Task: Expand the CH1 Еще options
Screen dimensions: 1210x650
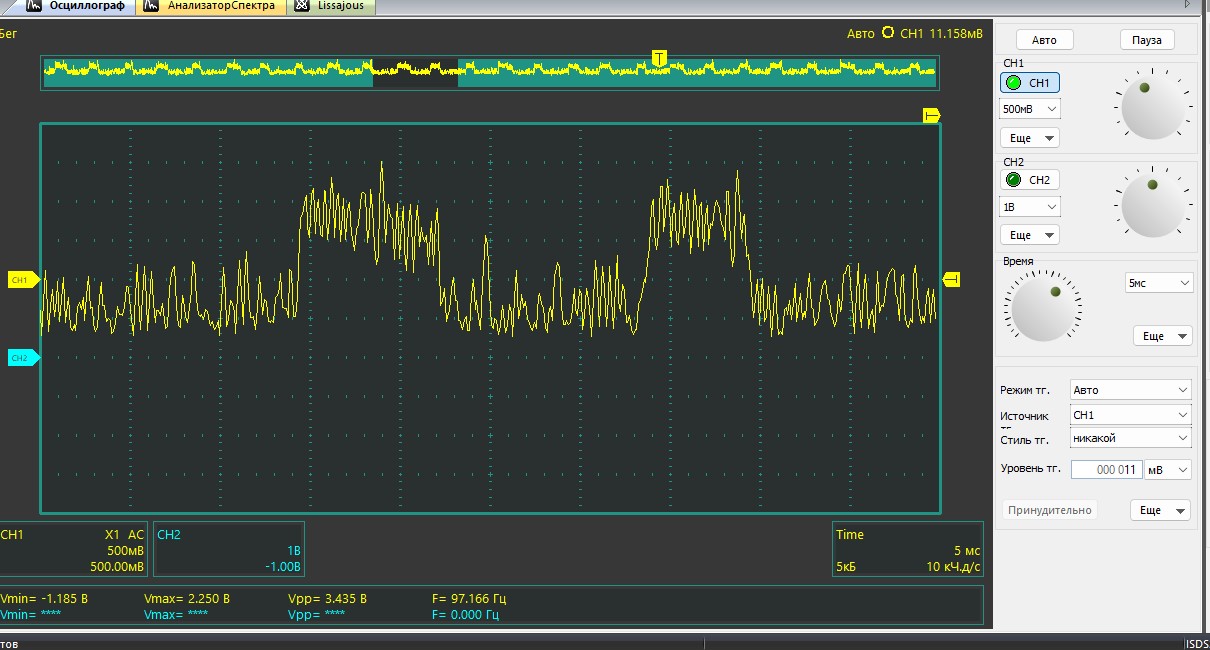Action: click(1030, 138)
